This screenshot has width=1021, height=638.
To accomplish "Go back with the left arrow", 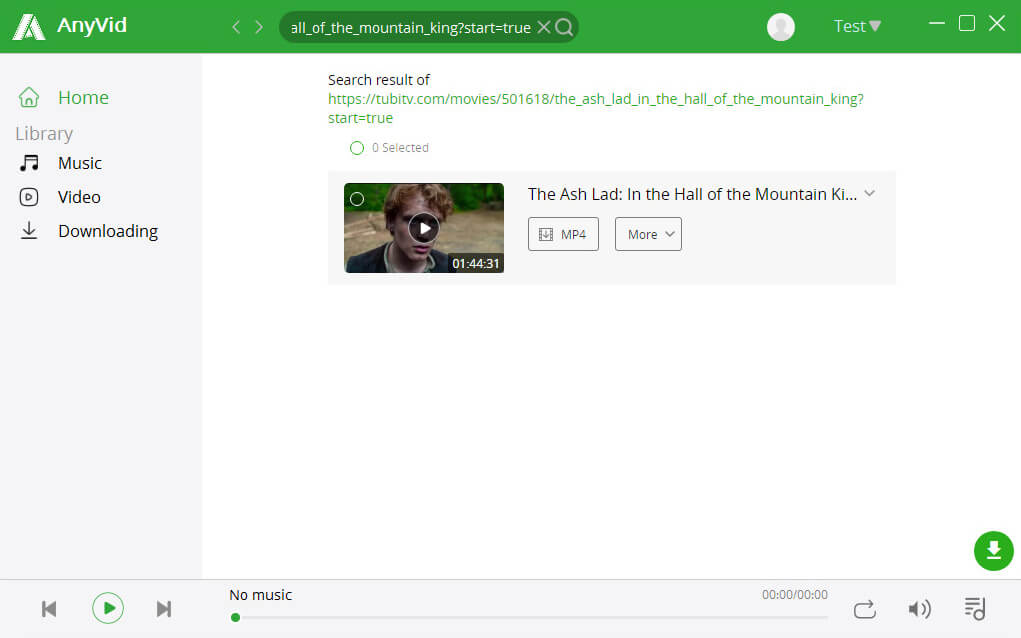I will coord(236,27).
